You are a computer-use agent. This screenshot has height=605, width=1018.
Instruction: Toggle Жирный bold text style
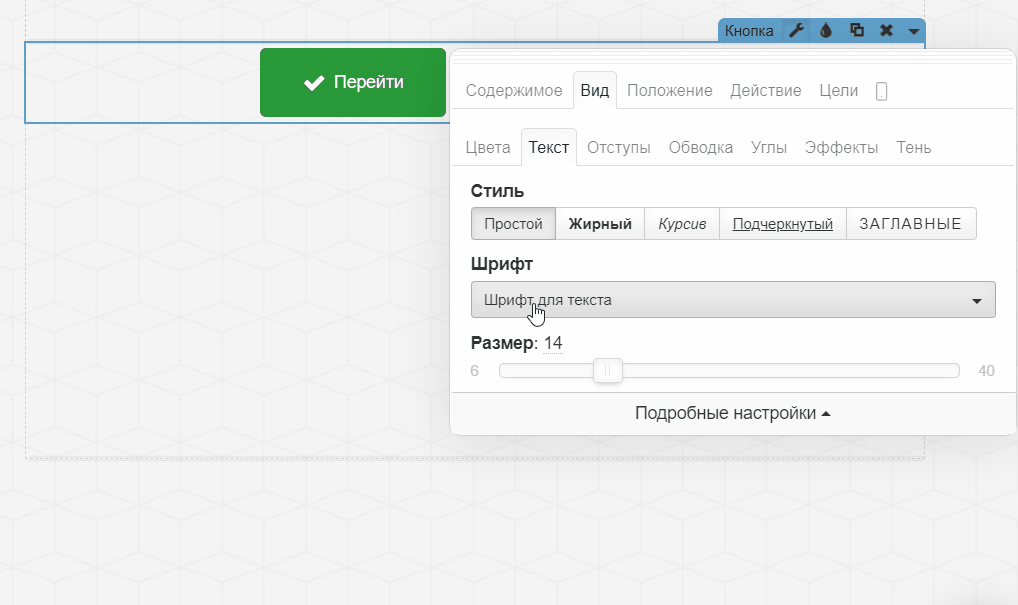(600, 224)
